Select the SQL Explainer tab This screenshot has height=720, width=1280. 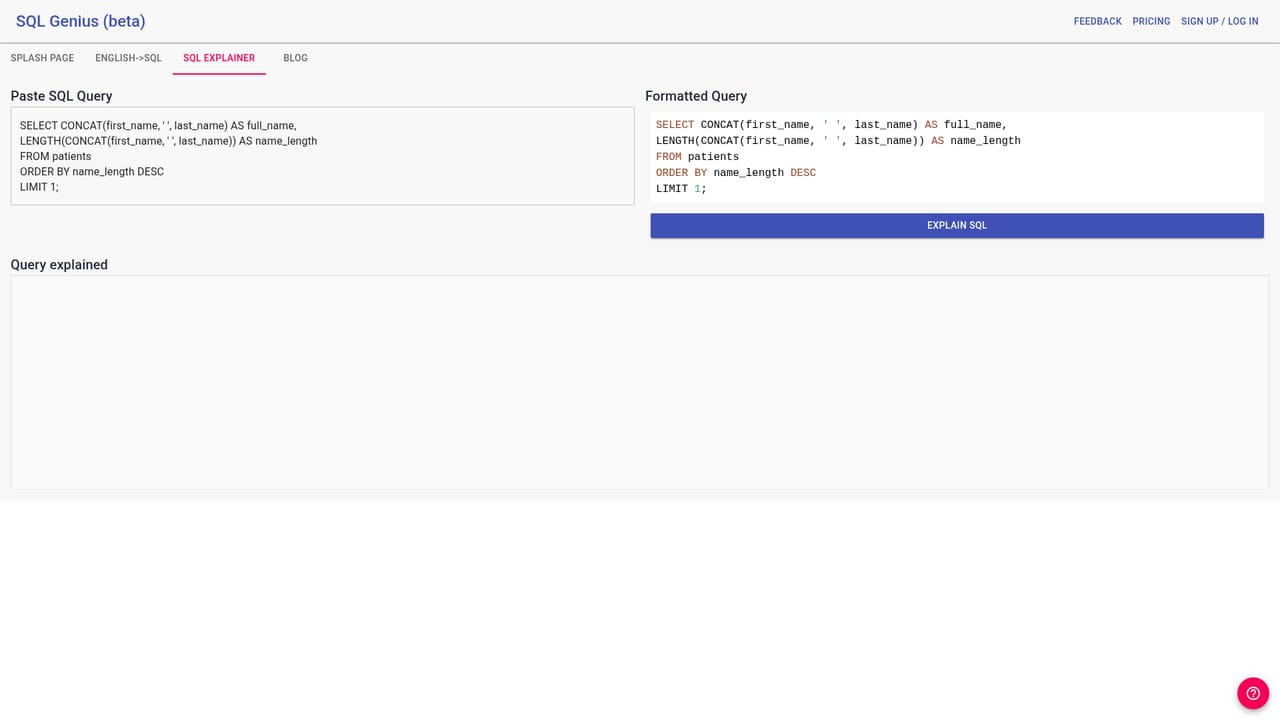click(219, 58)
